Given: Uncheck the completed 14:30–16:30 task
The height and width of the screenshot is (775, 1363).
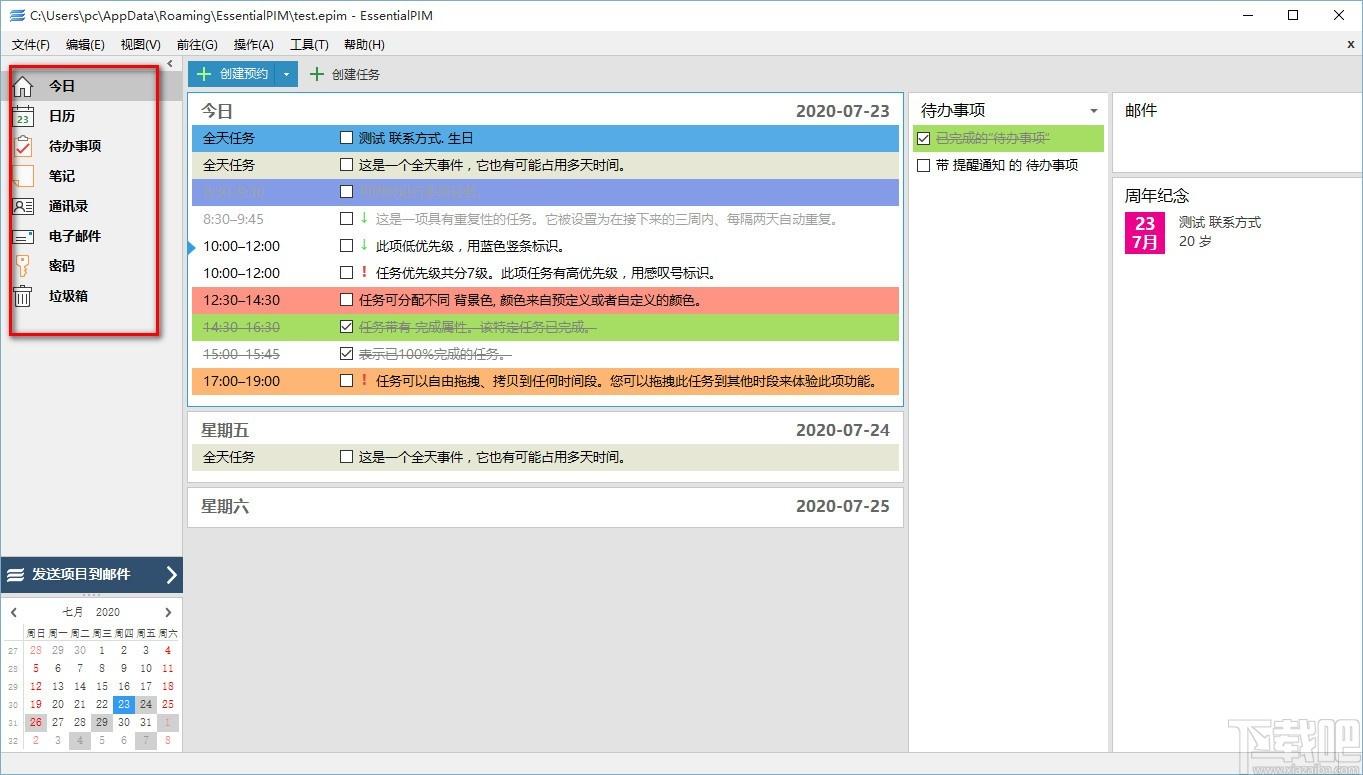Looking at the screenshot, I should click(x=346, y=327).
